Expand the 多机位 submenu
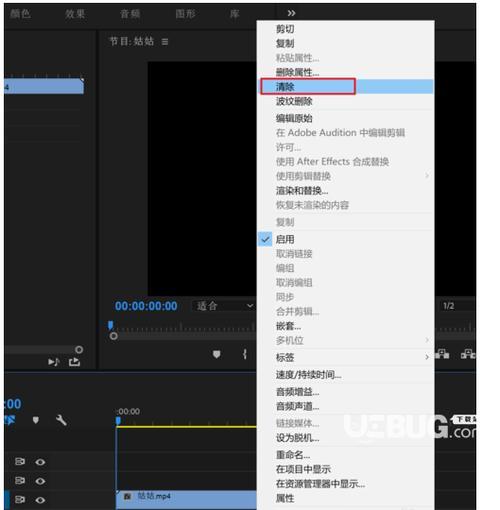Viewport: 500px width, 510px height. 346,340
